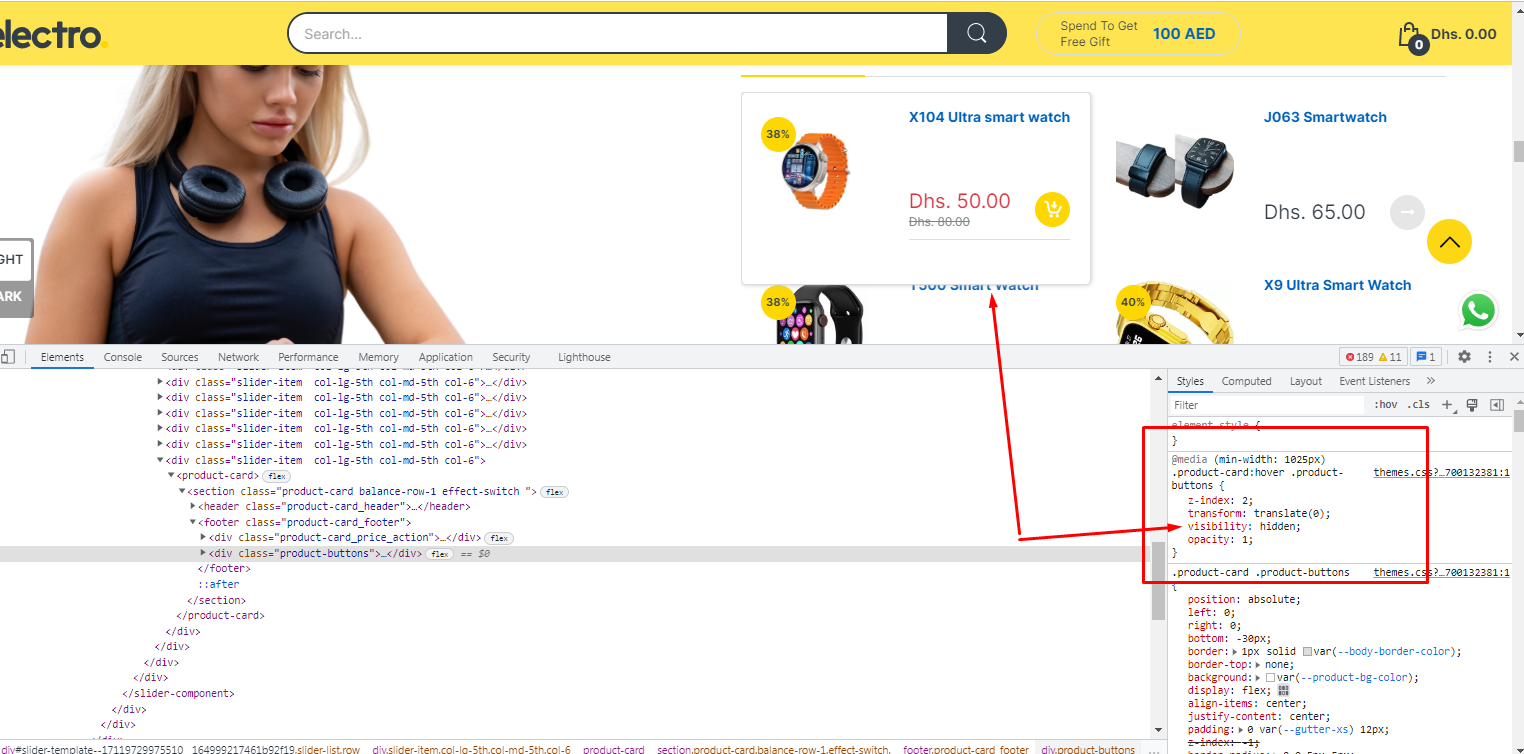Click the flex badge next to product-card tag
1524x754 pixels.
[x=277, y=476]
